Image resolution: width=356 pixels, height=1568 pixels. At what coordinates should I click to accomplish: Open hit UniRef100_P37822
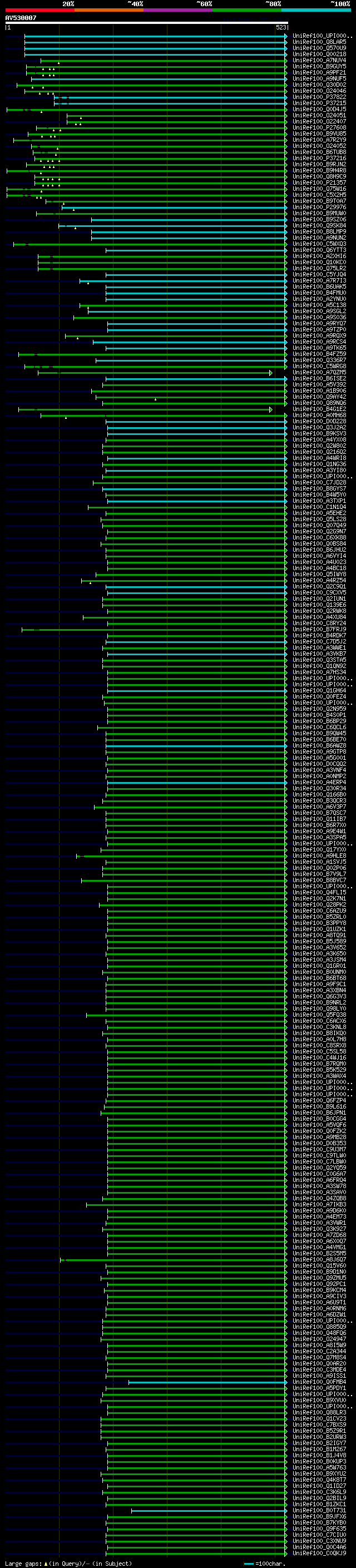click(319, 97)
